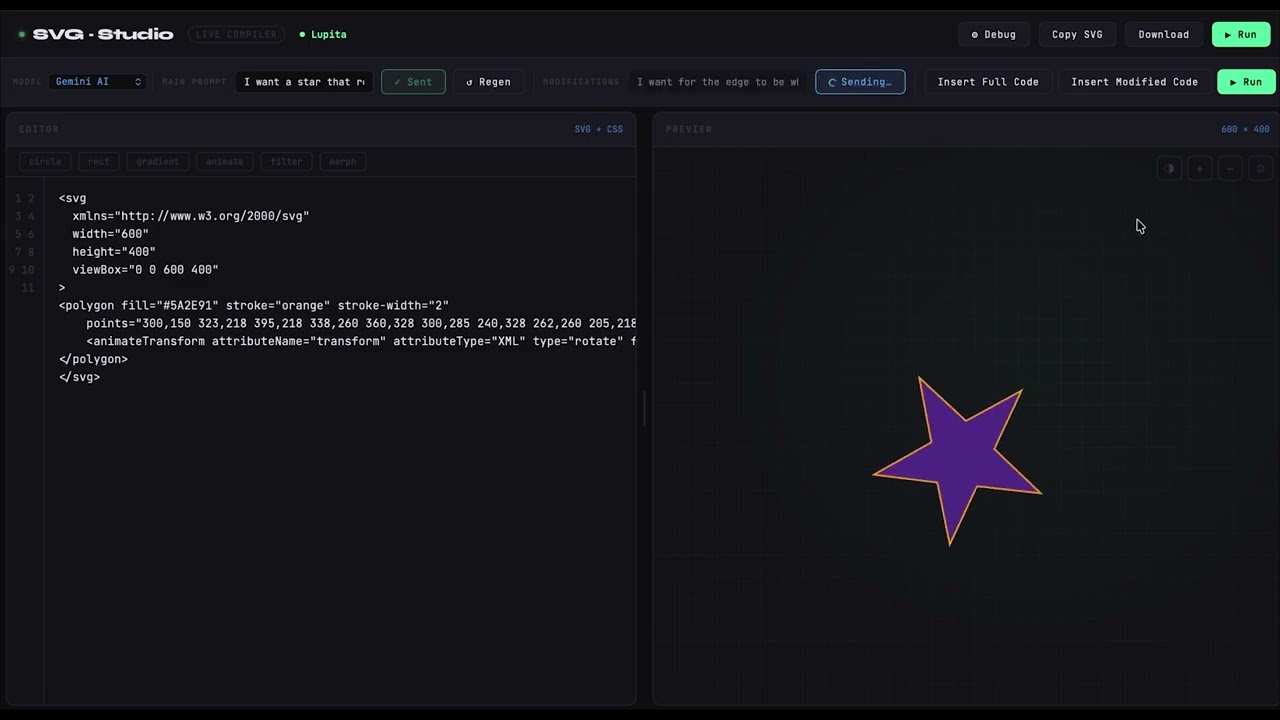Click the 600 × 400 size label
The image size is (1280, 720).
(x=1245, y=129)
